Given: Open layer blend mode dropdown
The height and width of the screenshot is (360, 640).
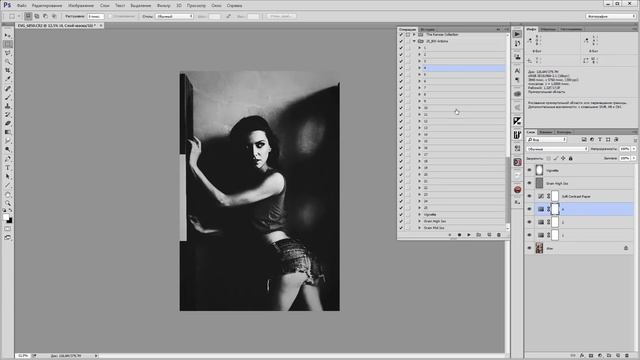Looking at the screenshot, I should click(x=557, y=149).
